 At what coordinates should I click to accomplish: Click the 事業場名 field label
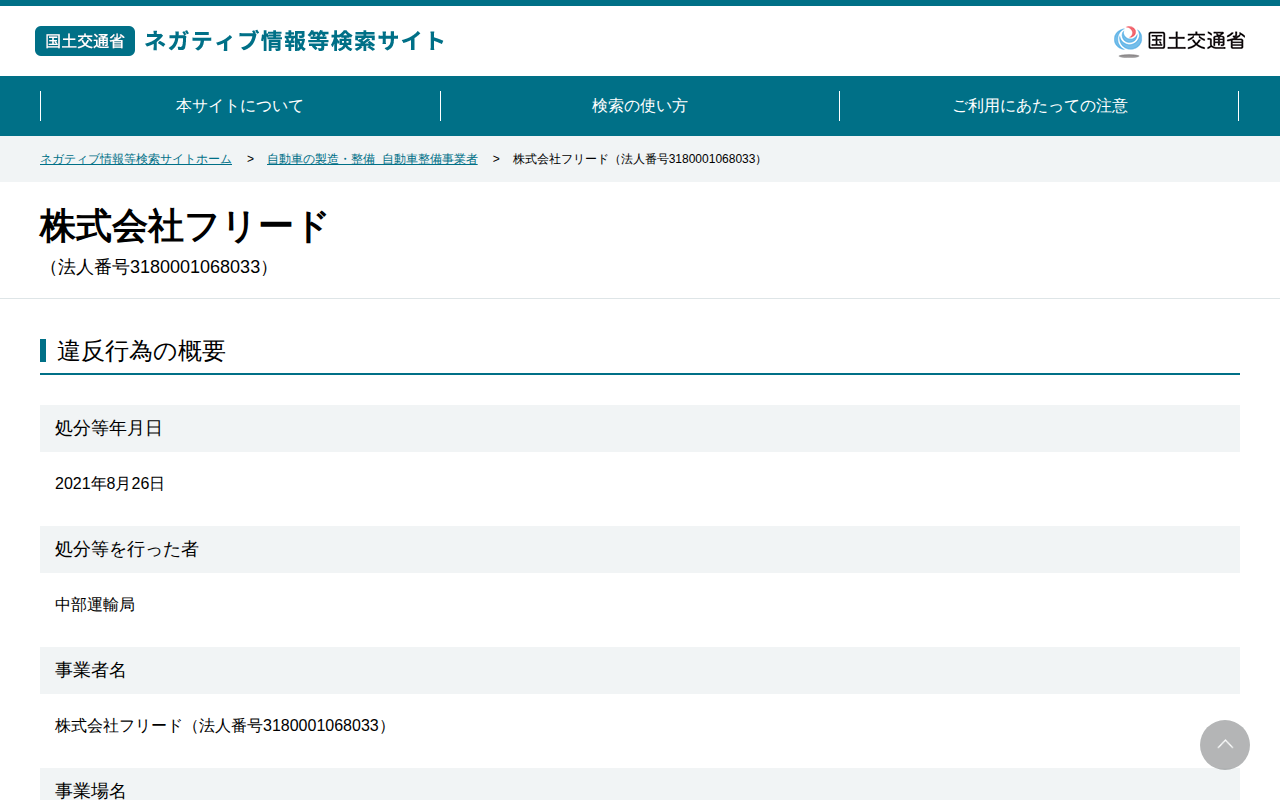click(91, 790)
